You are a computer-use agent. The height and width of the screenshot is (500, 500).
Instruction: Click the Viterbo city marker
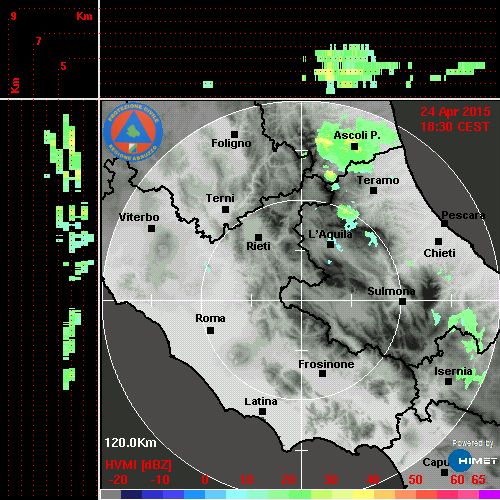pyautogui.click(x=151, y=229)
